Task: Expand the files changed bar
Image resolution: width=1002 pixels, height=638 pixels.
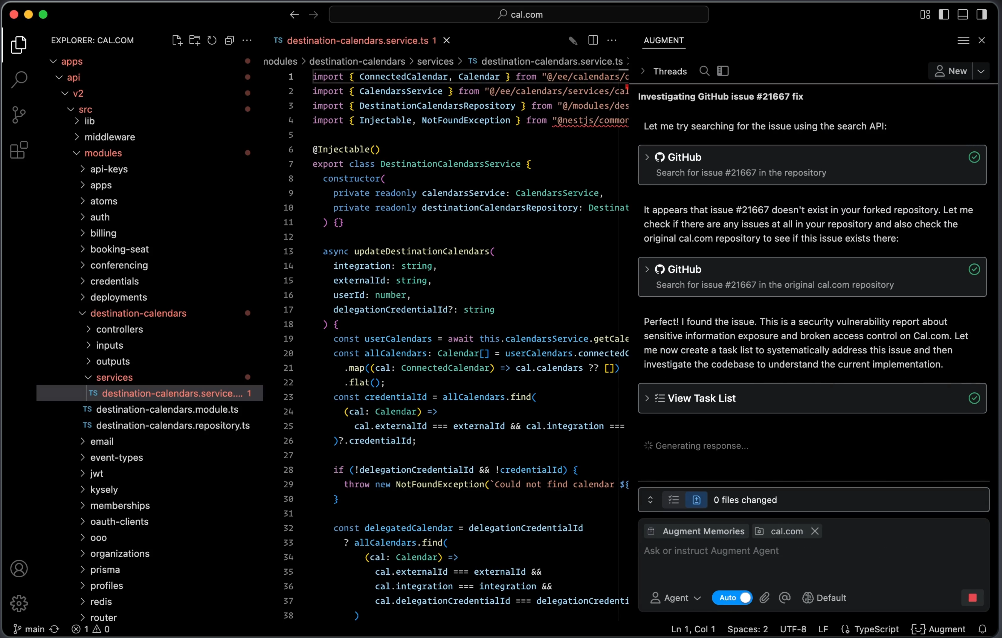Action: click(651, 500)
